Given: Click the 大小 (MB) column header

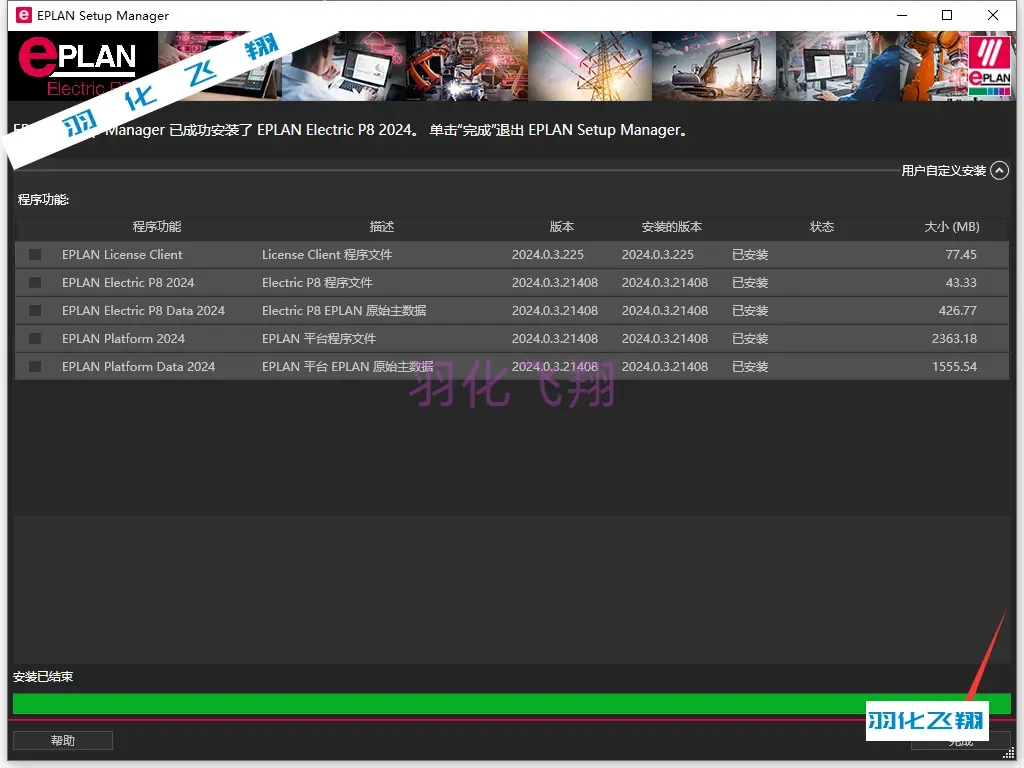Looking at the screenshot, I should click(x=952, y=227).
